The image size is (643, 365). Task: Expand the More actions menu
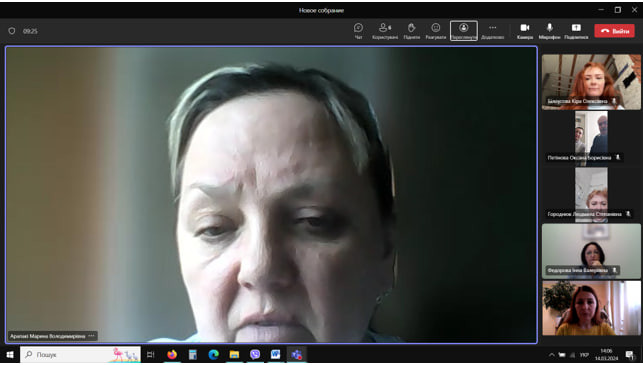(493, 31)
